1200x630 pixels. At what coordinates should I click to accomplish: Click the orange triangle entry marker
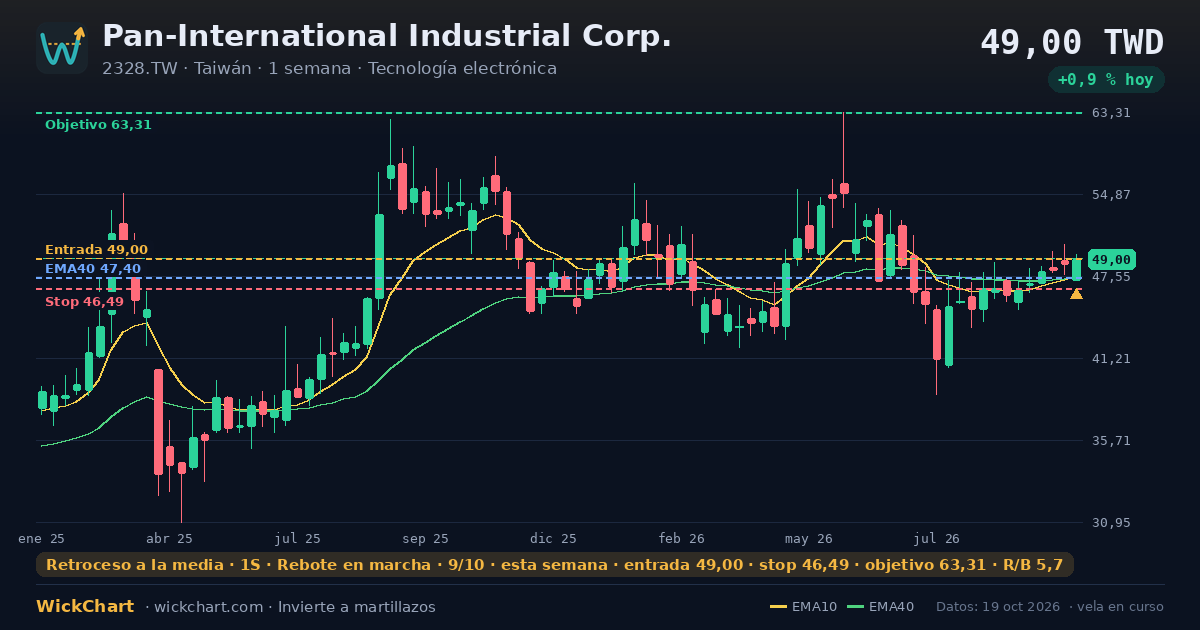[1076, 293]
